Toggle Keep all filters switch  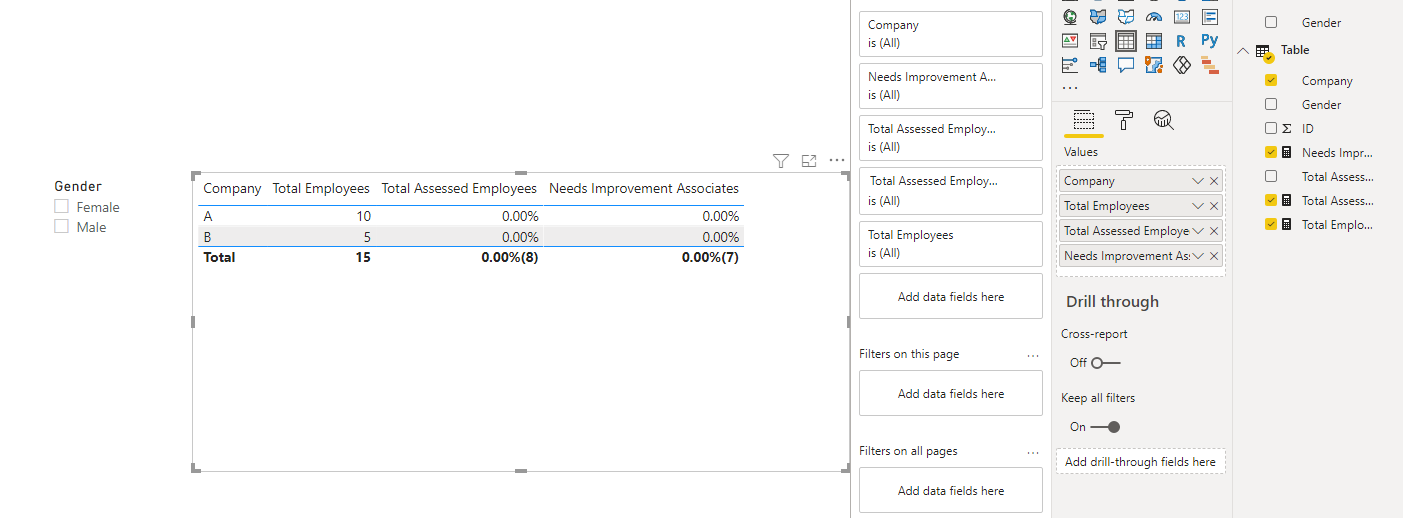click(1105, 427)
